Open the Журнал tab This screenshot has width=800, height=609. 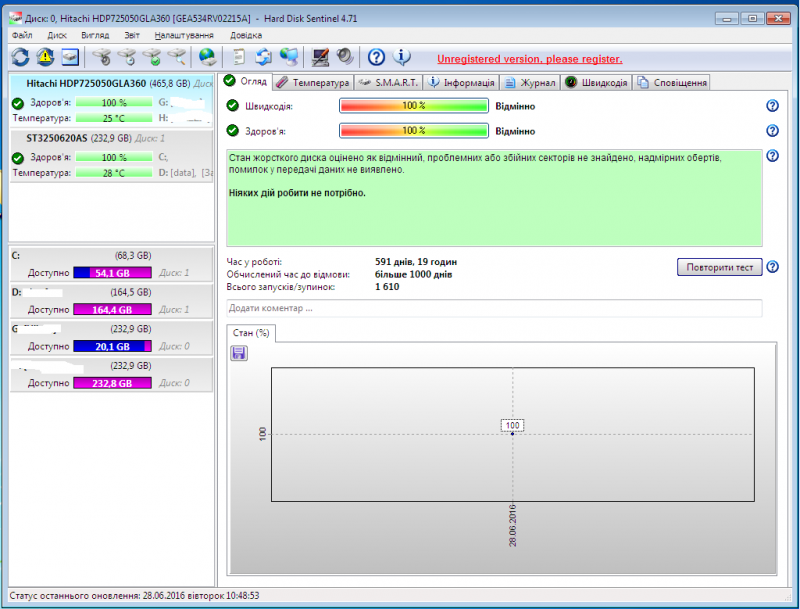(x=530, y=83)
